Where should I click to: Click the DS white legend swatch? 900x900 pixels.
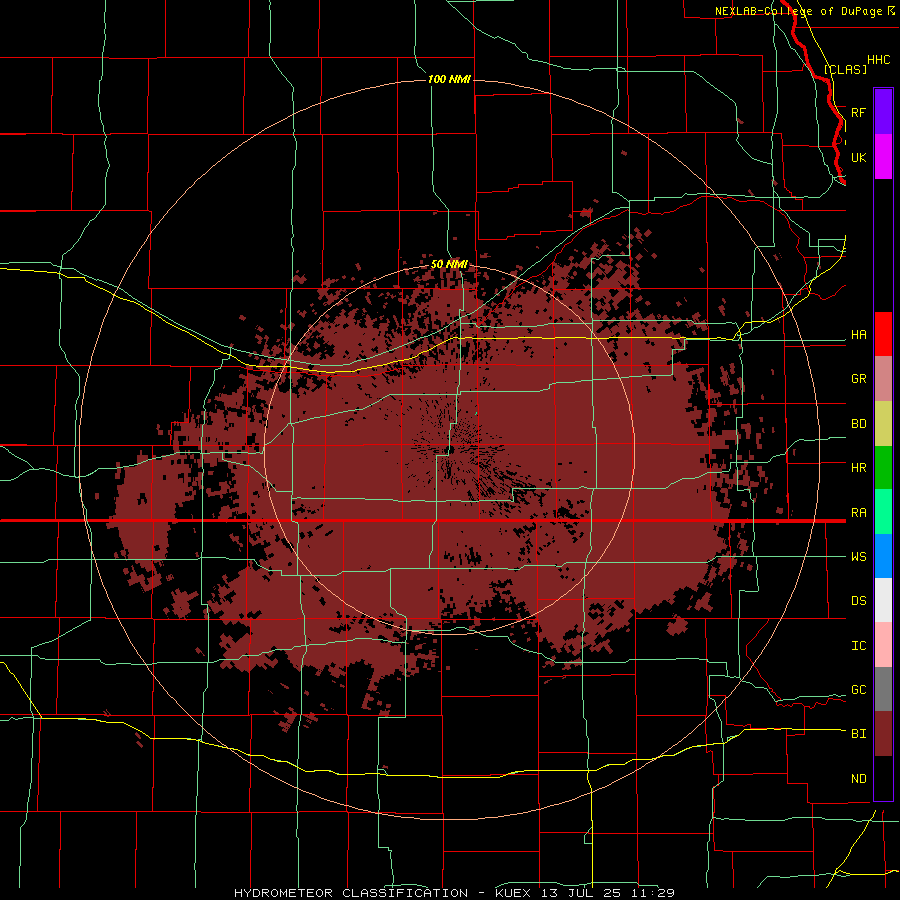(x=883, y=600)
